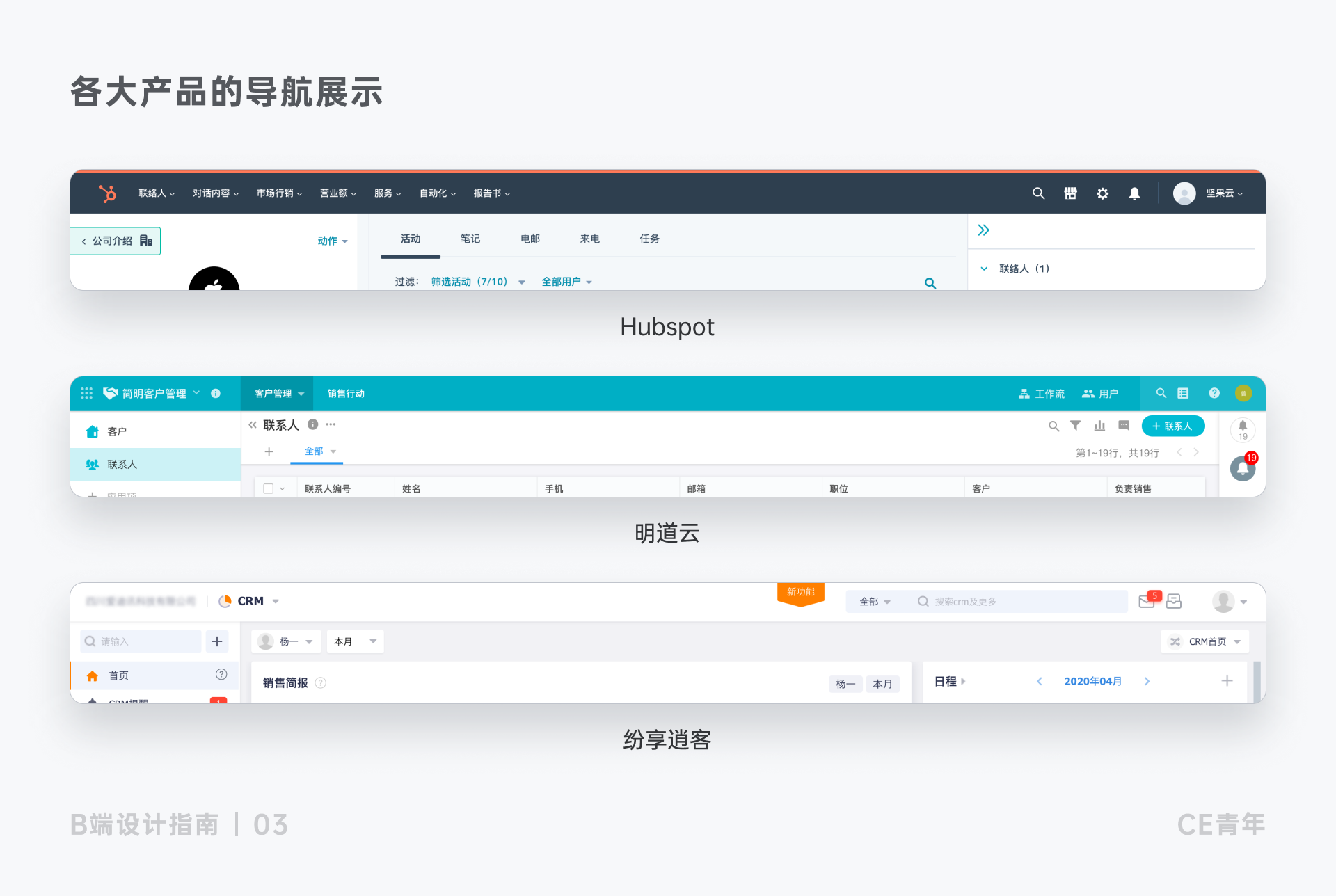Open HubSpot settings gear
Screen dimensions: 1336x896
1102,193
